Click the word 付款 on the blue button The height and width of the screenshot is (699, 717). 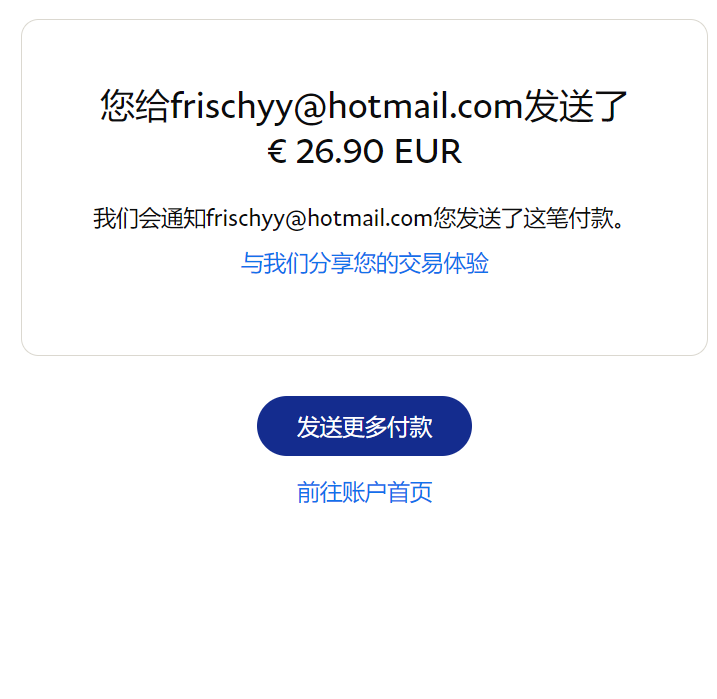(410, 427)
